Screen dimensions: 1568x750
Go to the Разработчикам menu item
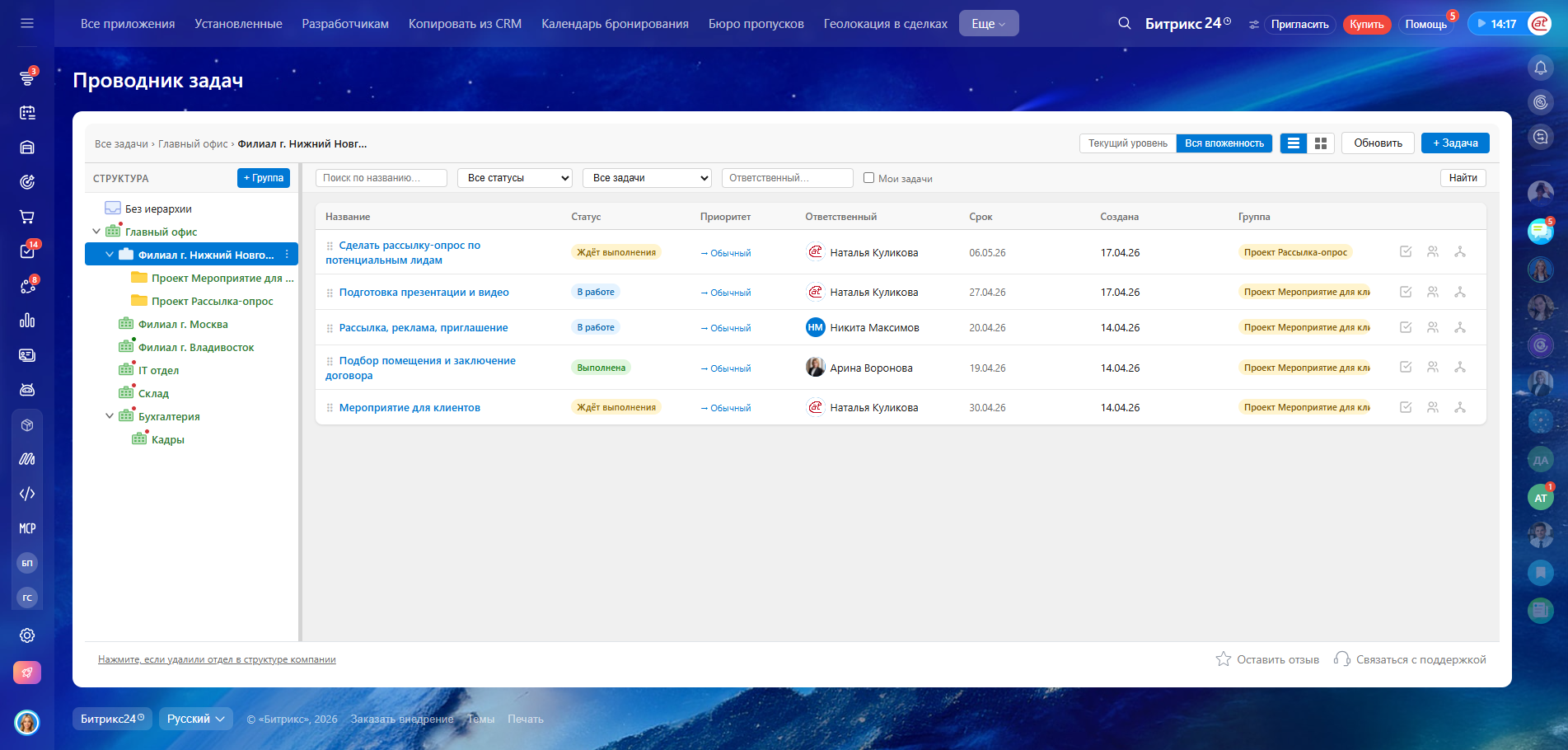click(x=345, y=24)
